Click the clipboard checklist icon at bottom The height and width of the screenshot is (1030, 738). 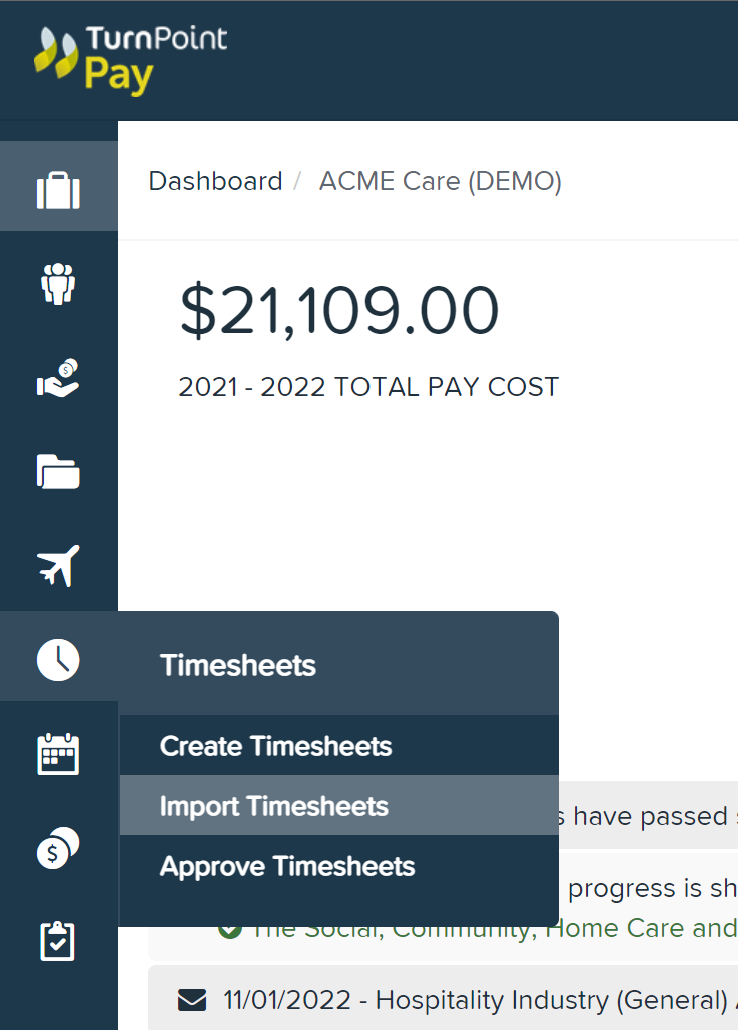pos(57,940)
